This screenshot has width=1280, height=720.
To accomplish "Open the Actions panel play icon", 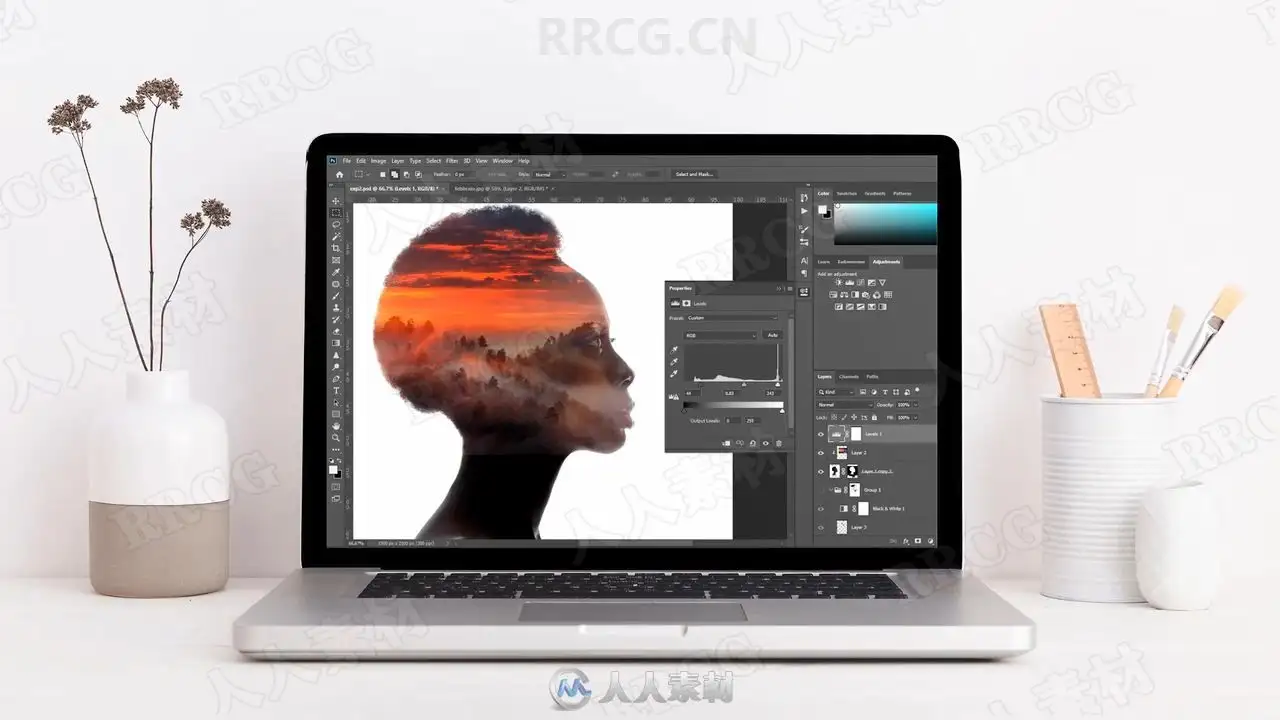I will pos(804,211).
